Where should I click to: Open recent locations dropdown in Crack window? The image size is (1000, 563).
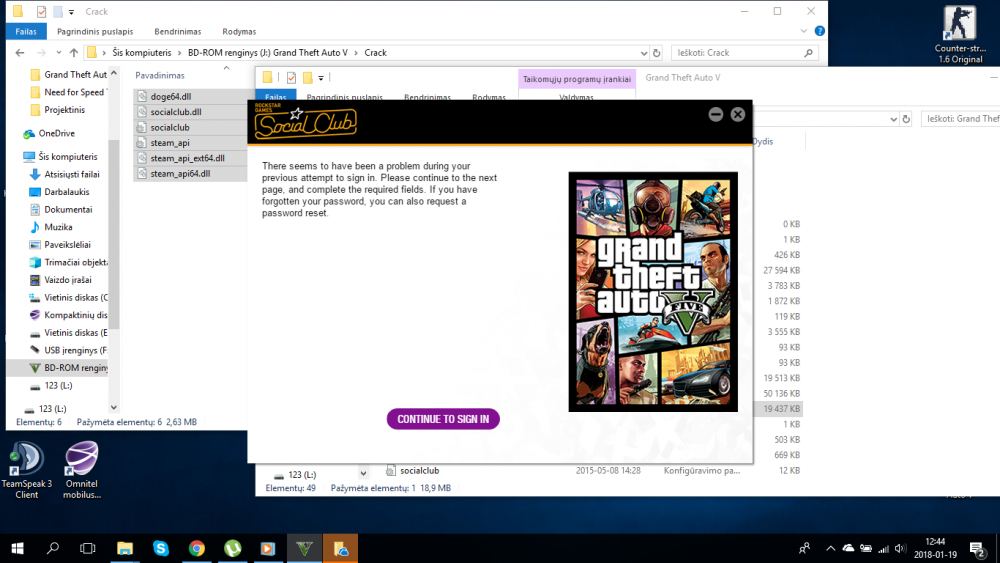click(59, 53)
